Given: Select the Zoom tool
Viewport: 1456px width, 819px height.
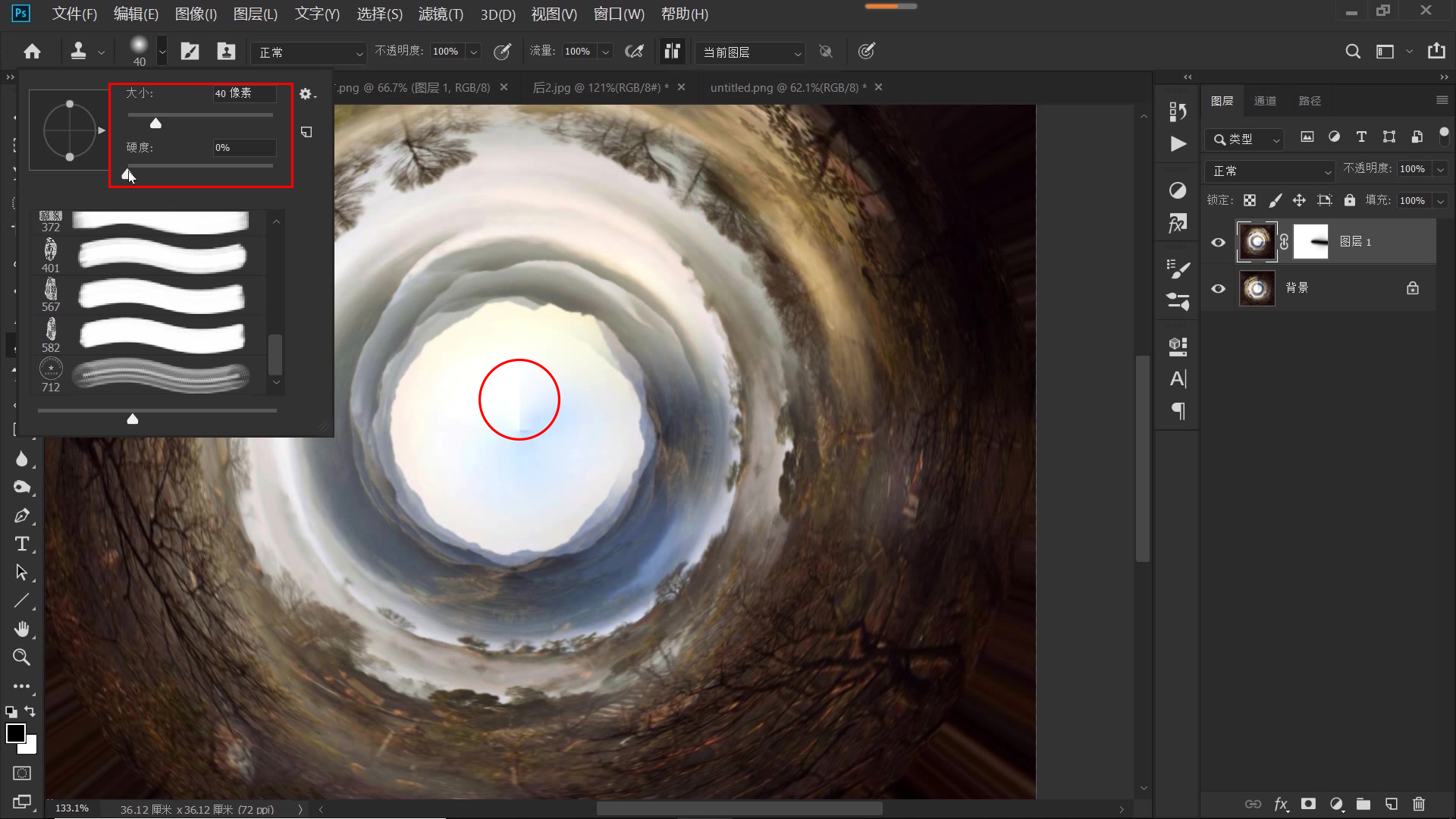Looking at the screenshot, I should (21, 657).
